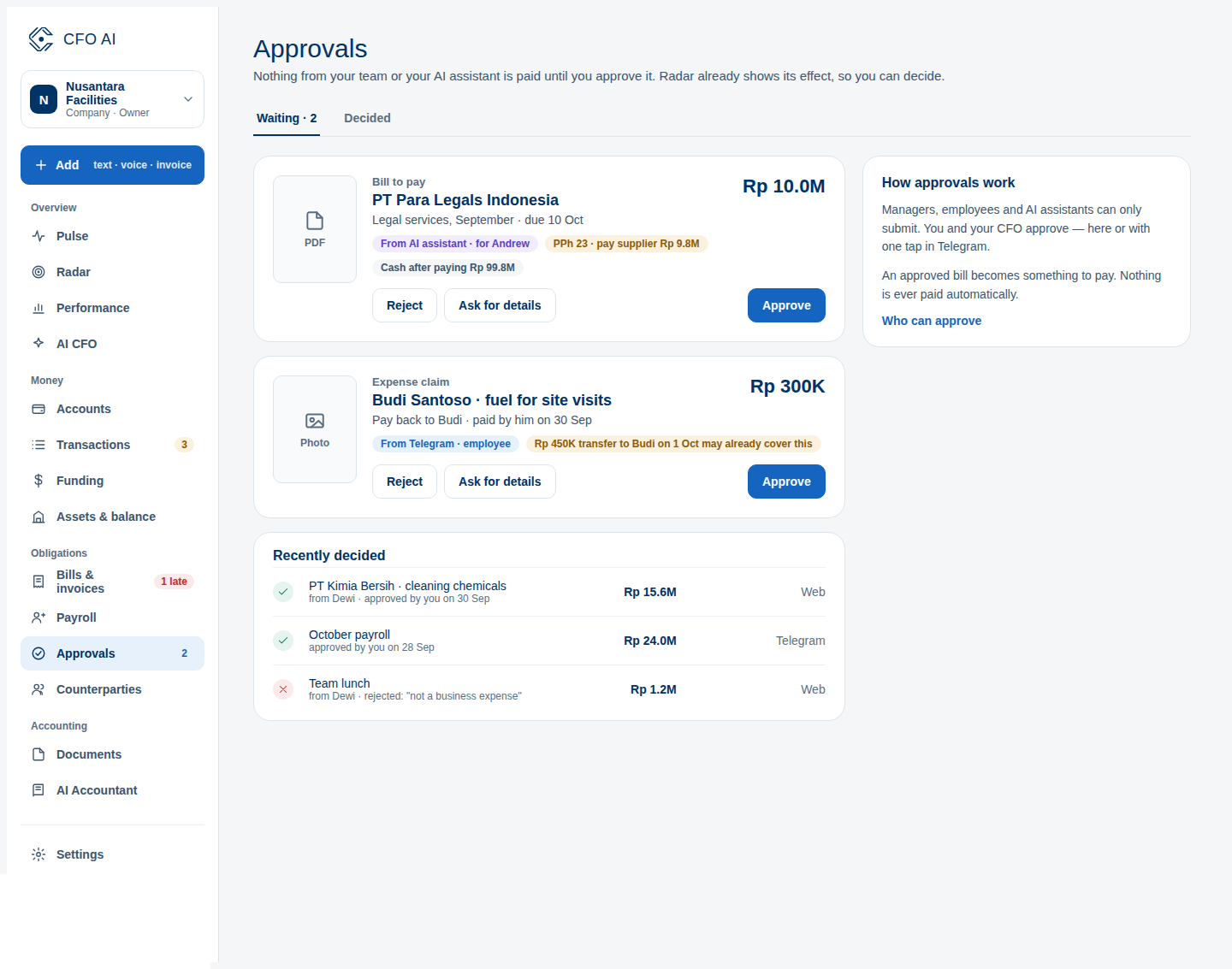1232x969 pixels.
Task: Open Pulse via its waveform icon
Action: coord(38,236)
